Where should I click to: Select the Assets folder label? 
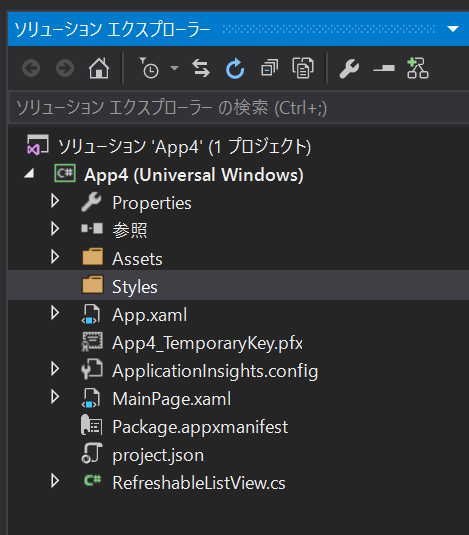[137, 259]
